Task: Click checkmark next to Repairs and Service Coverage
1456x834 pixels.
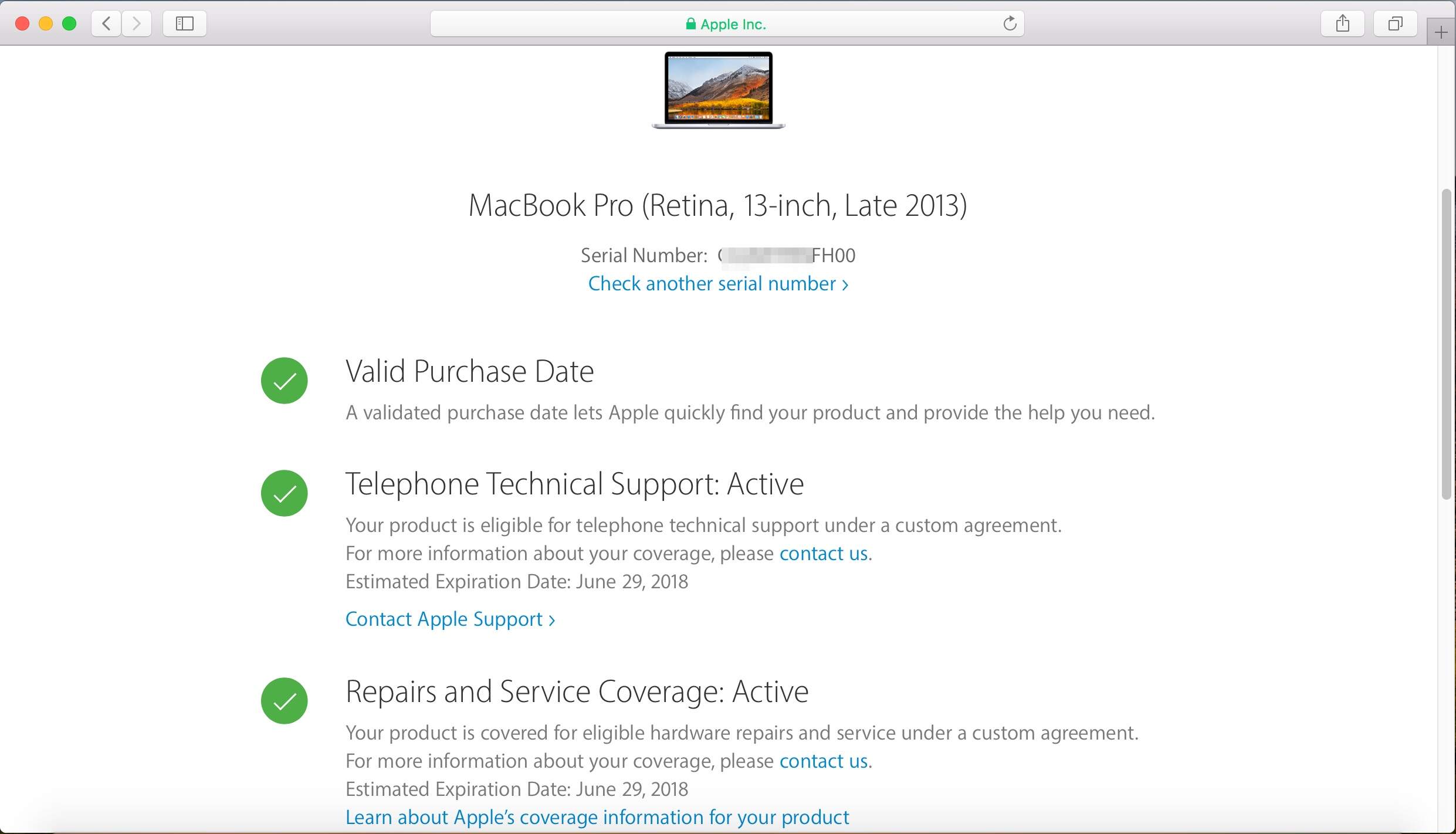Action: click(x=285, y=701)
